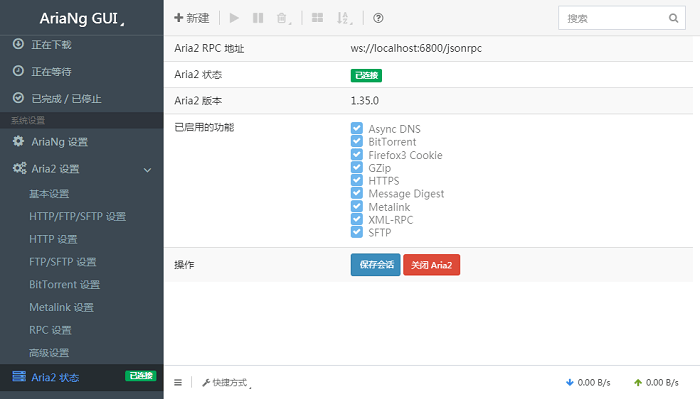Click the server icon beside Aria2 状态
The image size is (700, 399).
(19, 376)
